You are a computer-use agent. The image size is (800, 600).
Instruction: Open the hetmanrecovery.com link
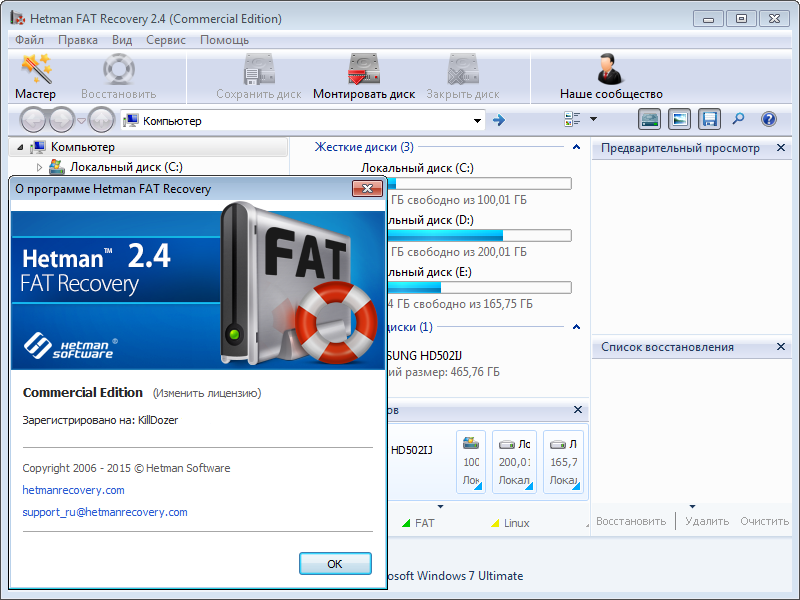(x=73, y=490)
